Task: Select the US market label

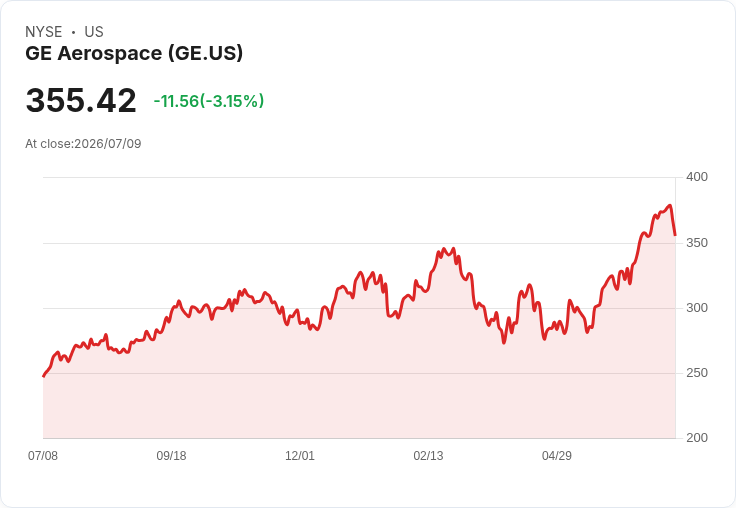Action: coord(94,32)
